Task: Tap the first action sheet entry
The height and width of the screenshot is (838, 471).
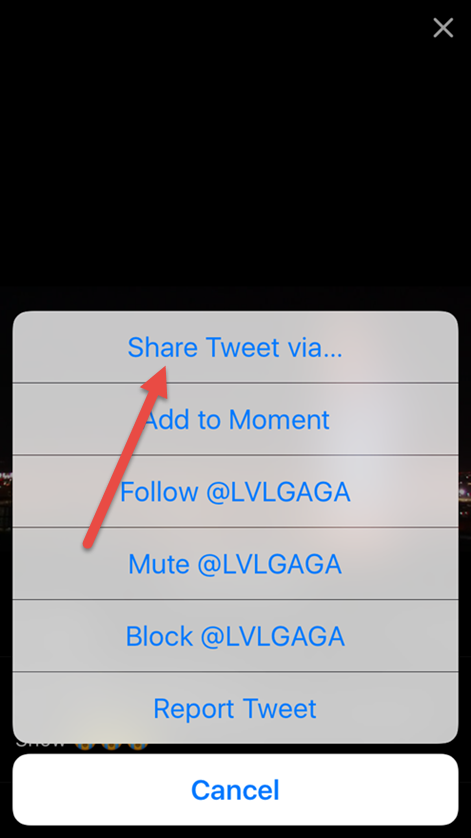Action: coord(235,347)
